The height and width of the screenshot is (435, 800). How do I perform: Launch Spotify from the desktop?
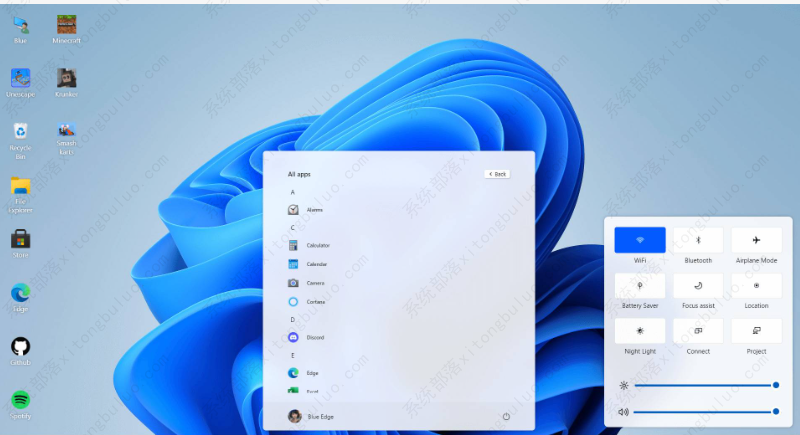pyautogui.click(x=20, y=400)
